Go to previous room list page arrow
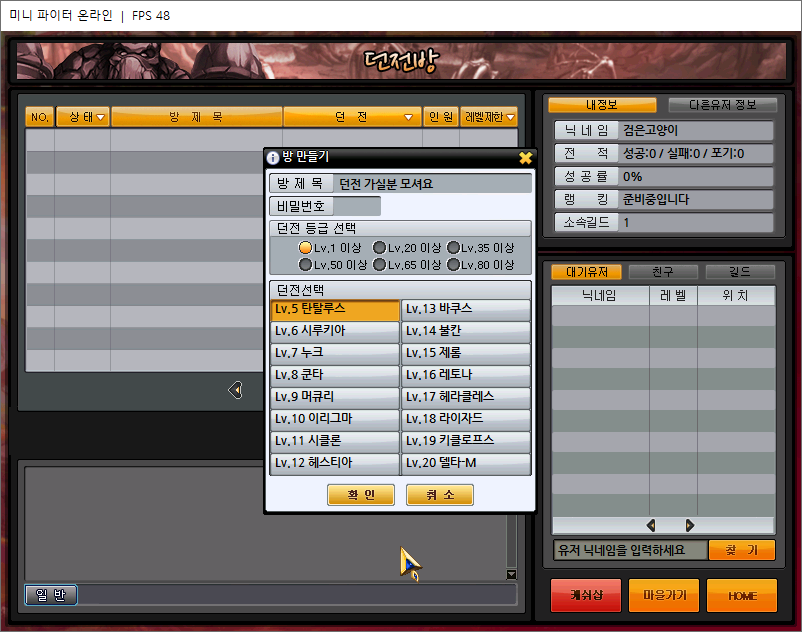802x632 pixels. [235, 390]
